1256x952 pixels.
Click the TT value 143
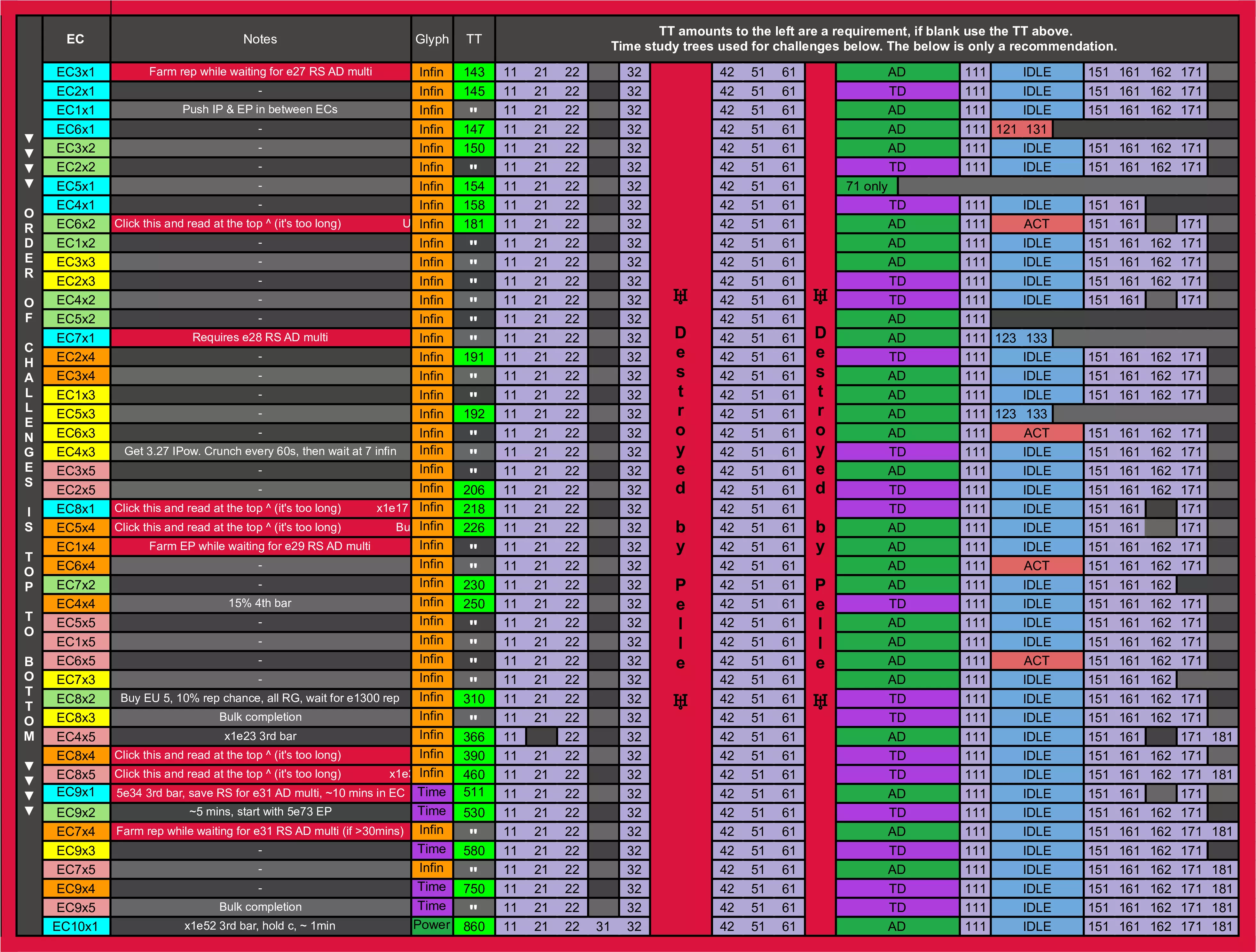click(x=474, y=72)
